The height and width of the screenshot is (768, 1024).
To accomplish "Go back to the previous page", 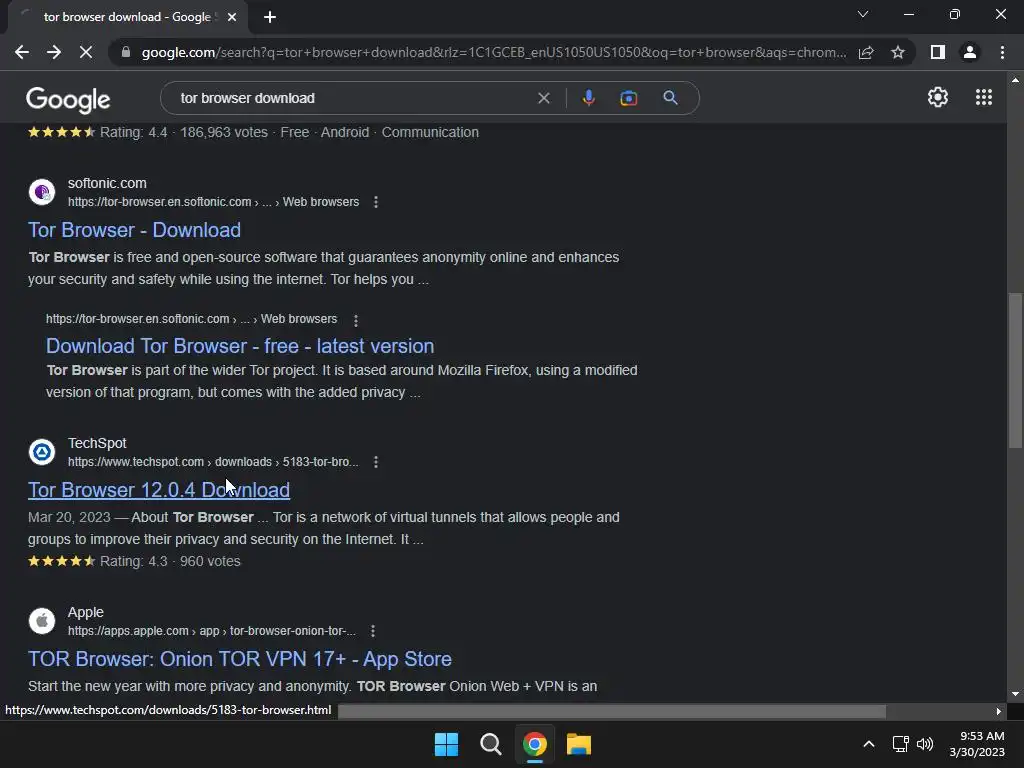I will click(x=22, y=52).
